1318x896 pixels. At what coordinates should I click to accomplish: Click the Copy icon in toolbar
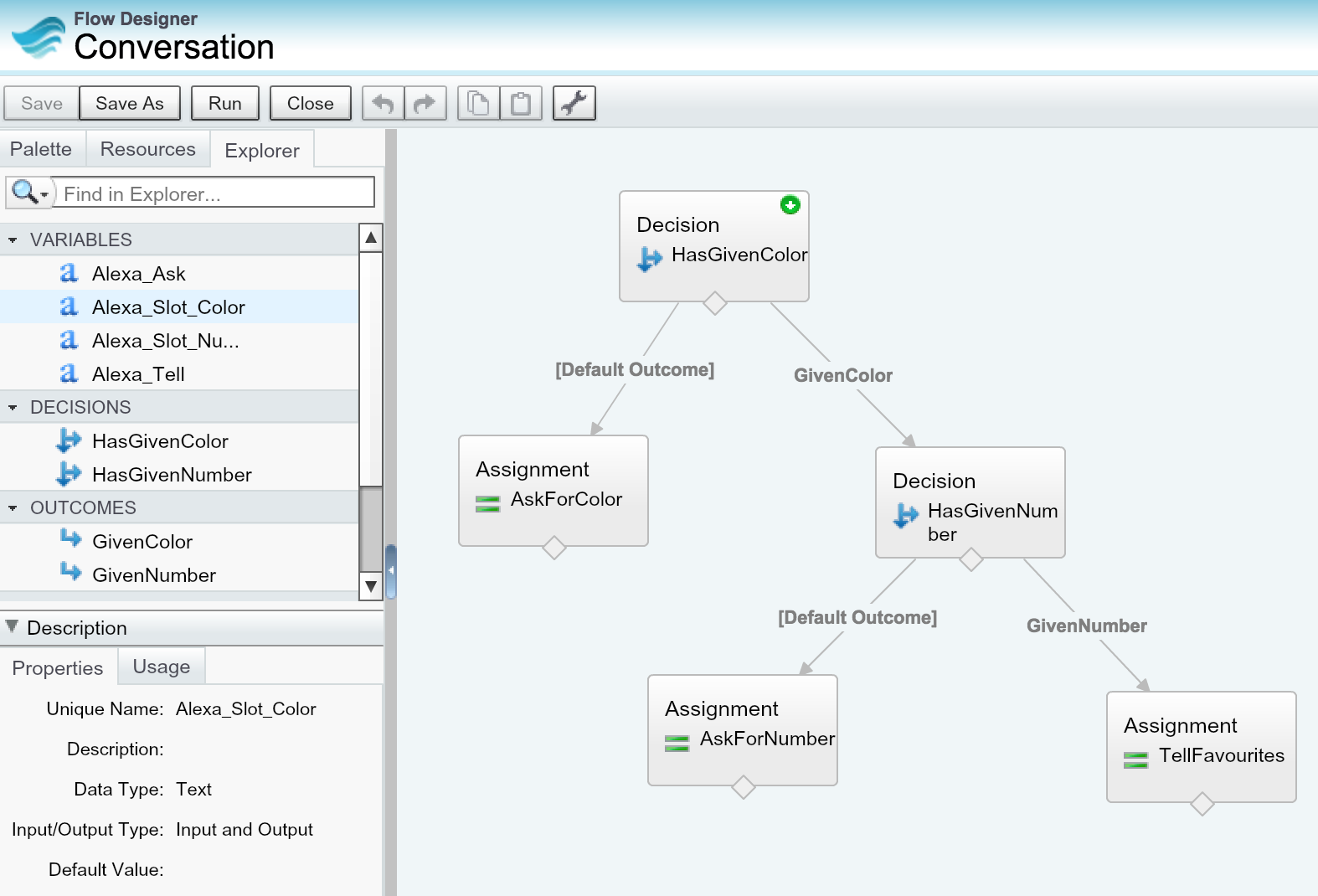(x=478, y=103)
